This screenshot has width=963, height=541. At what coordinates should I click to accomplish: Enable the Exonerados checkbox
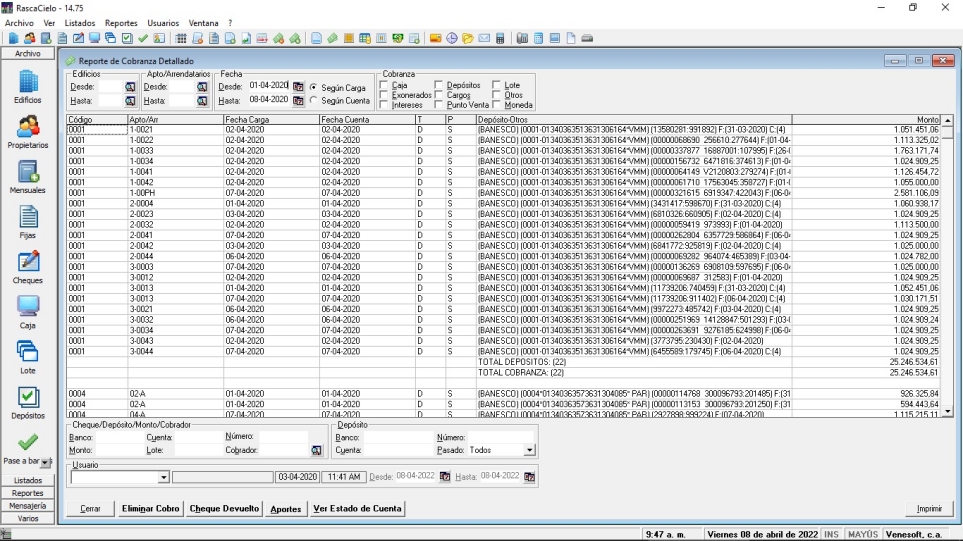point(384,95)
